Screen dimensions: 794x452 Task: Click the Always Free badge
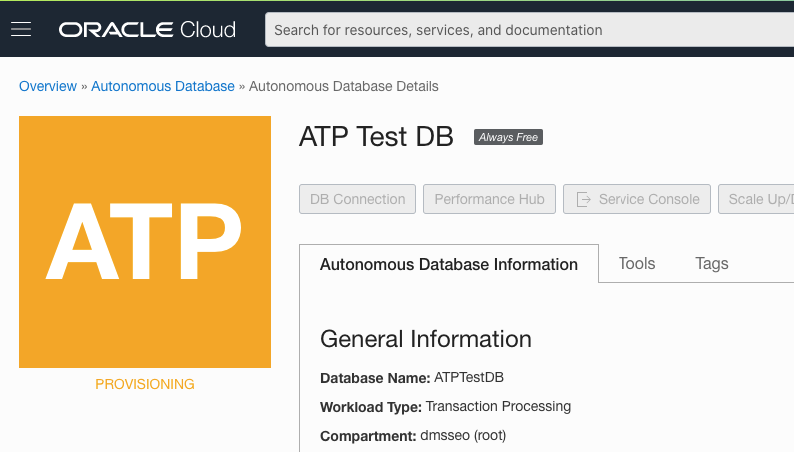508,137
